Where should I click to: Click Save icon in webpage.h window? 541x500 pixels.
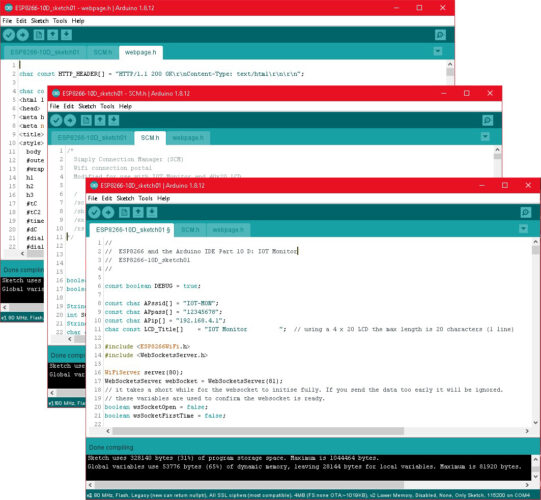(66, 35)
